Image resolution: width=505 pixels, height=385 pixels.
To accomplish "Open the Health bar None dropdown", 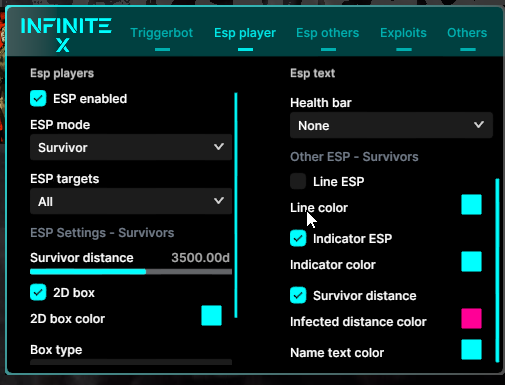I will click(391, 125).
